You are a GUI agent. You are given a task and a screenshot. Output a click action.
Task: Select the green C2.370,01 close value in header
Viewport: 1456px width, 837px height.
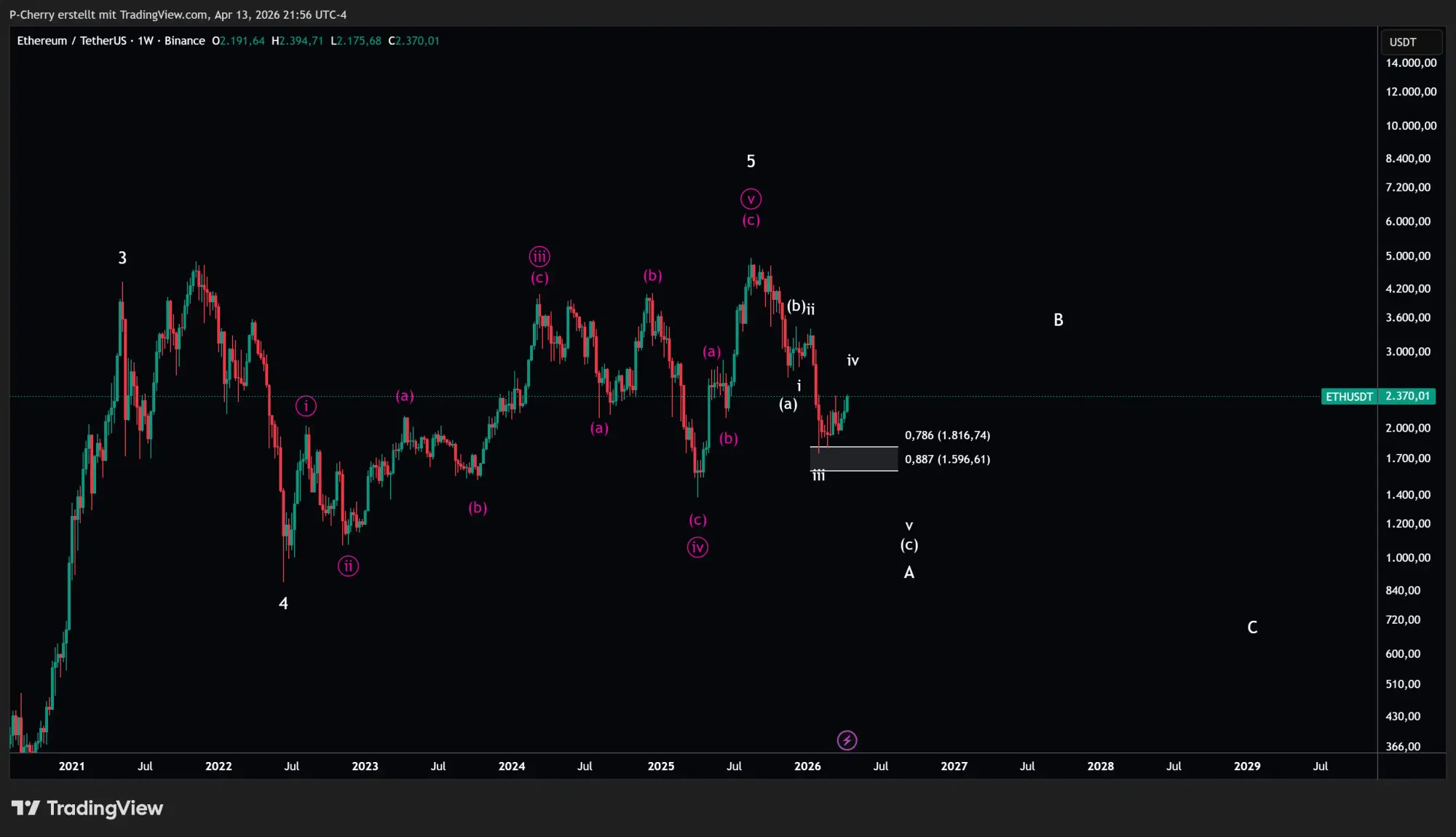(x=414, y=41)
